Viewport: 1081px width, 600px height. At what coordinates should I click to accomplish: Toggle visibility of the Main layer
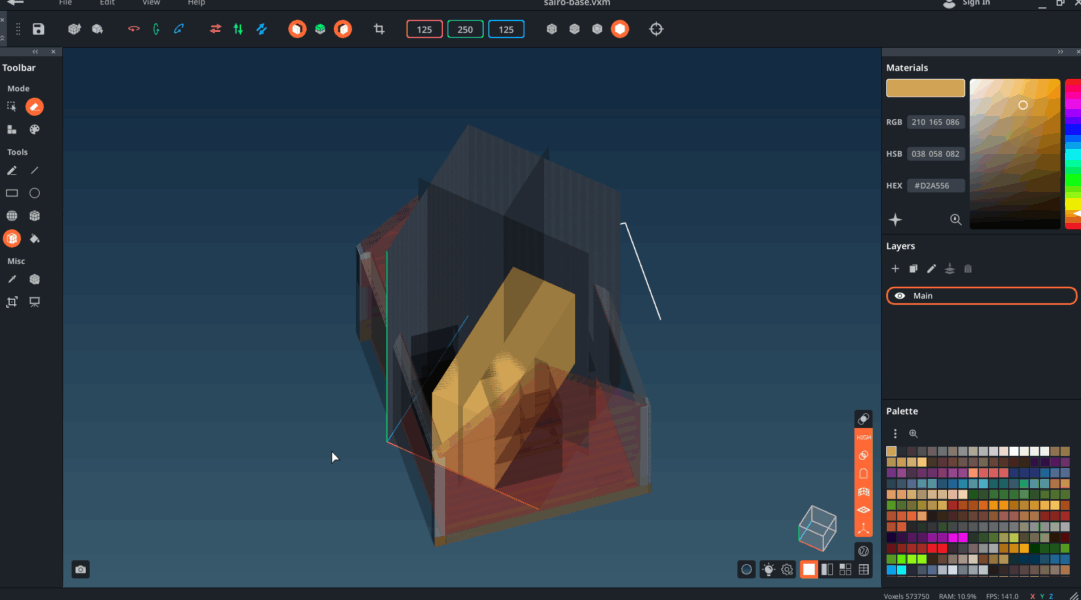[900, 296]
